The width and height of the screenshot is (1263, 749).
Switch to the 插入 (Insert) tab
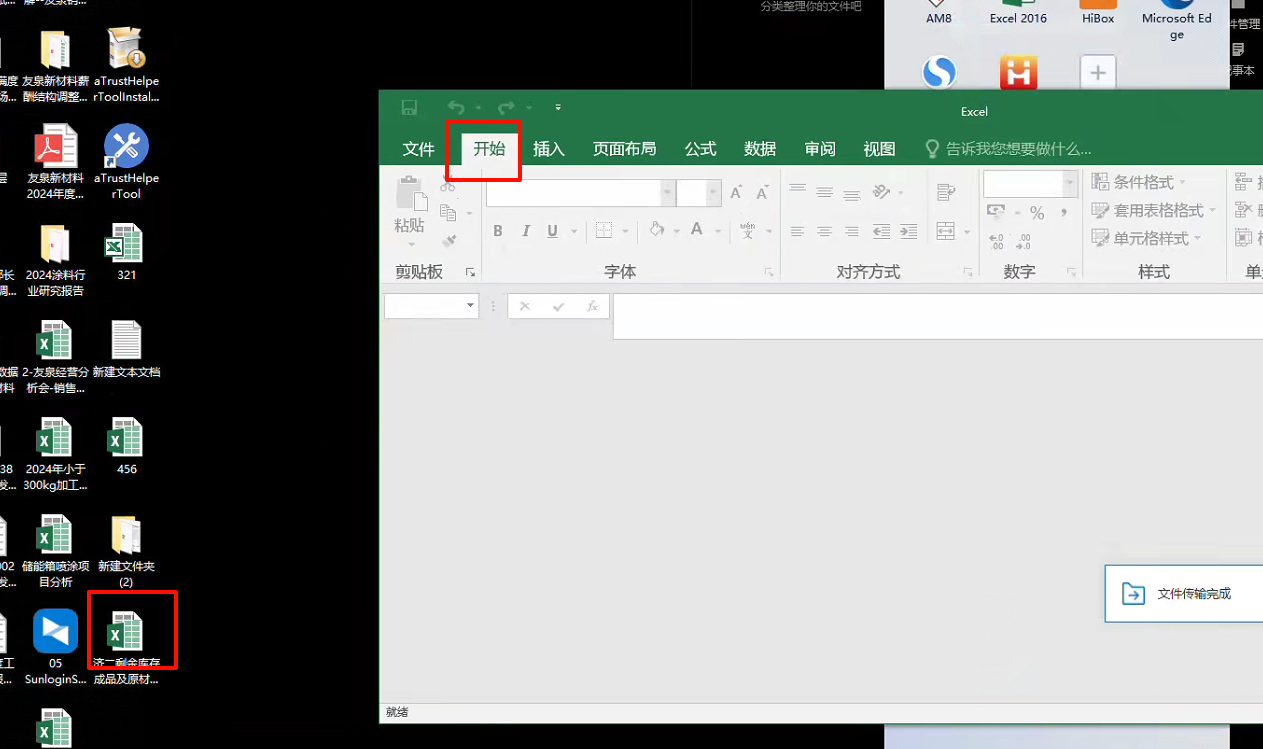point(549,149)
